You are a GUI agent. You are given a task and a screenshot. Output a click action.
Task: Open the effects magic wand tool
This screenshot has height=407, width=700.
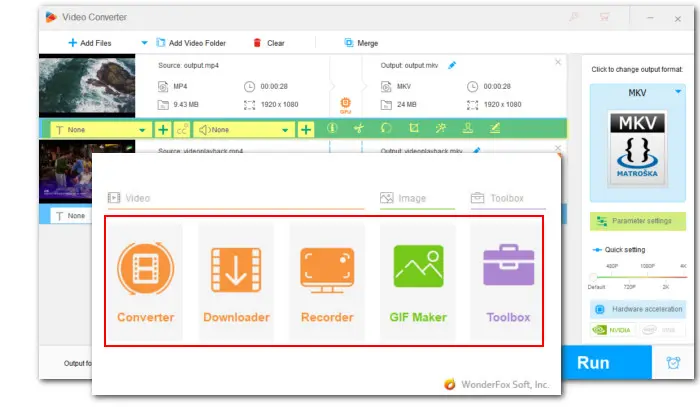point(441,129)
